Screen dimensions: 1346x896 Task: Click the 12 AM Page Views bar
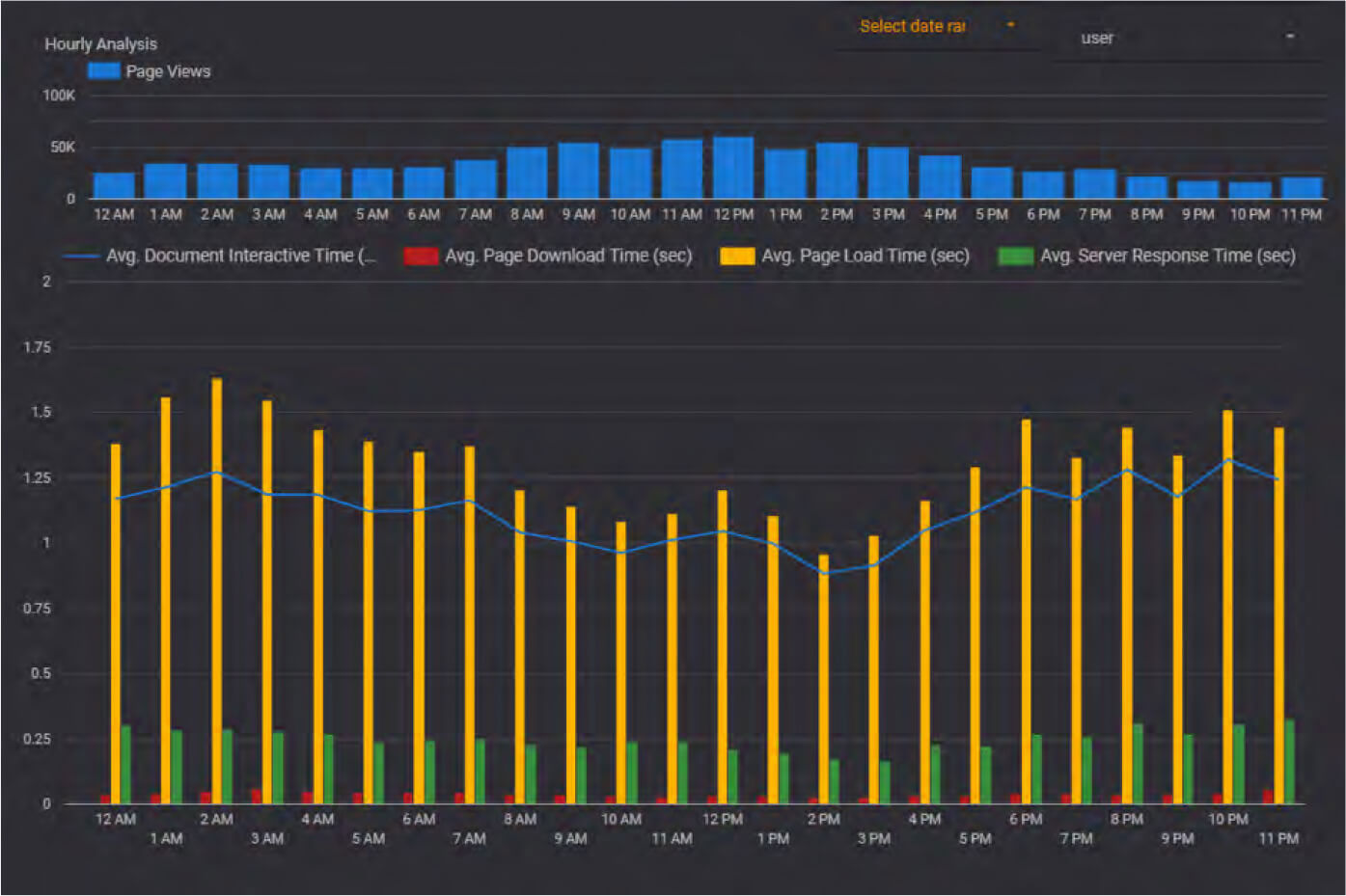[114, 185]
